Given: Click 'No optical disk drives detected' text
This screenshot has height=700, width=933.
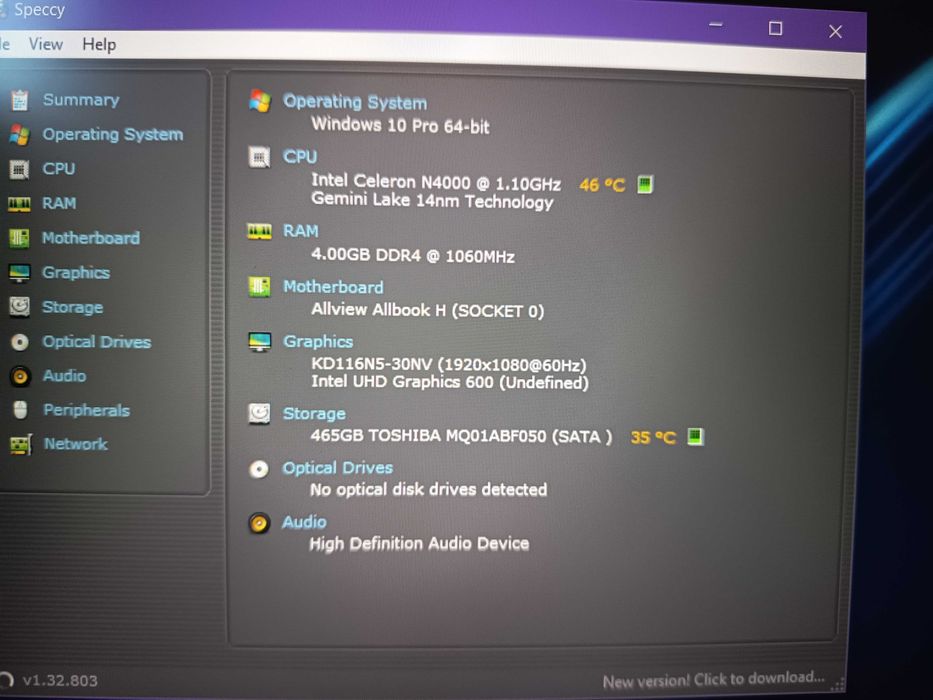Looking at the screenshot, I should tap(428, 490).
